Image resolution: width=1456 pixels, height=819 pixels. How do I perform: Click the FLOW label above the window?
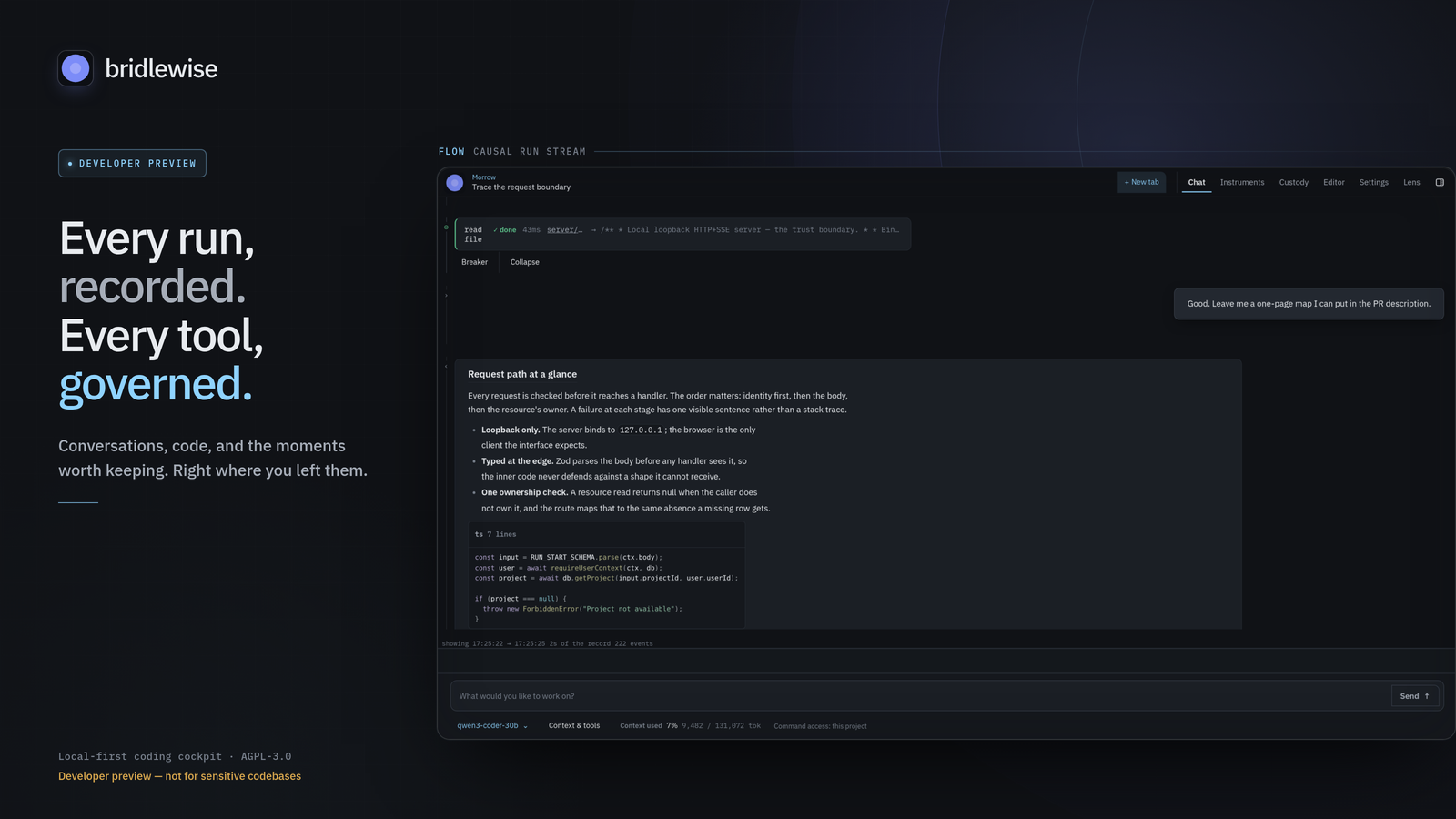[451, 152]
